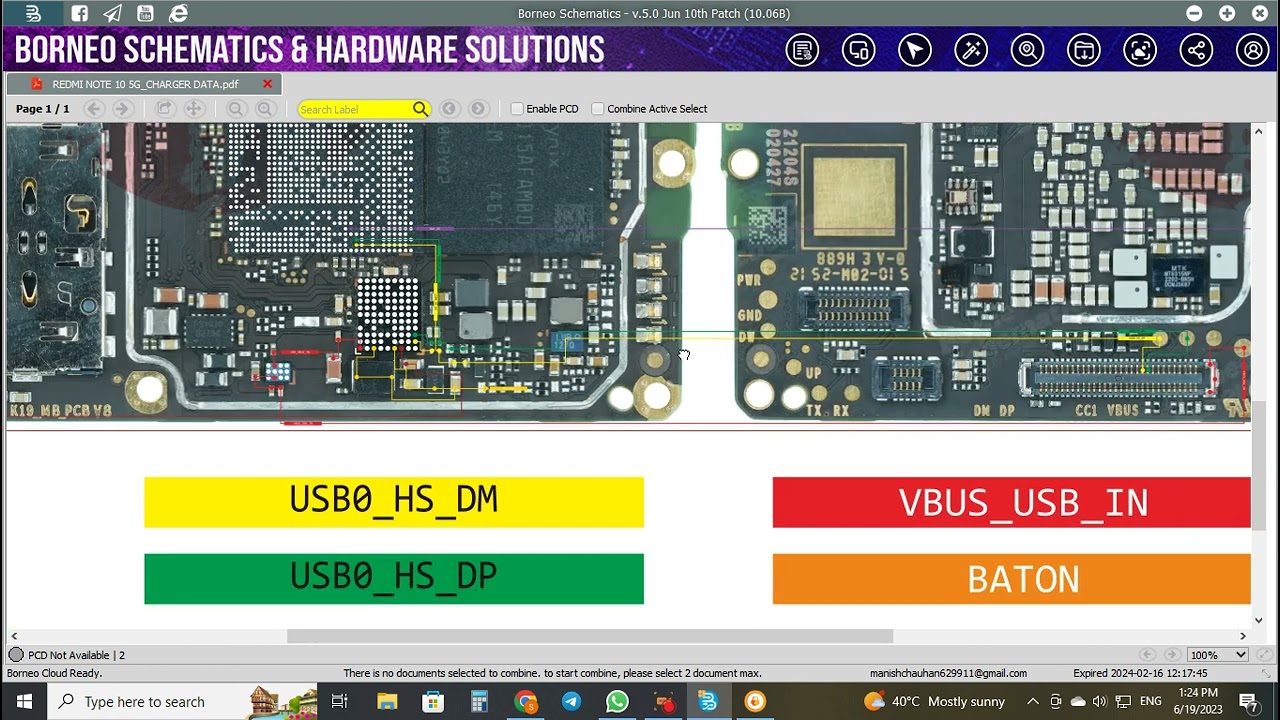This screenshot has height=720, width=1280.
Task: Open the Windows Start menu
Action: tap(24, 702)
